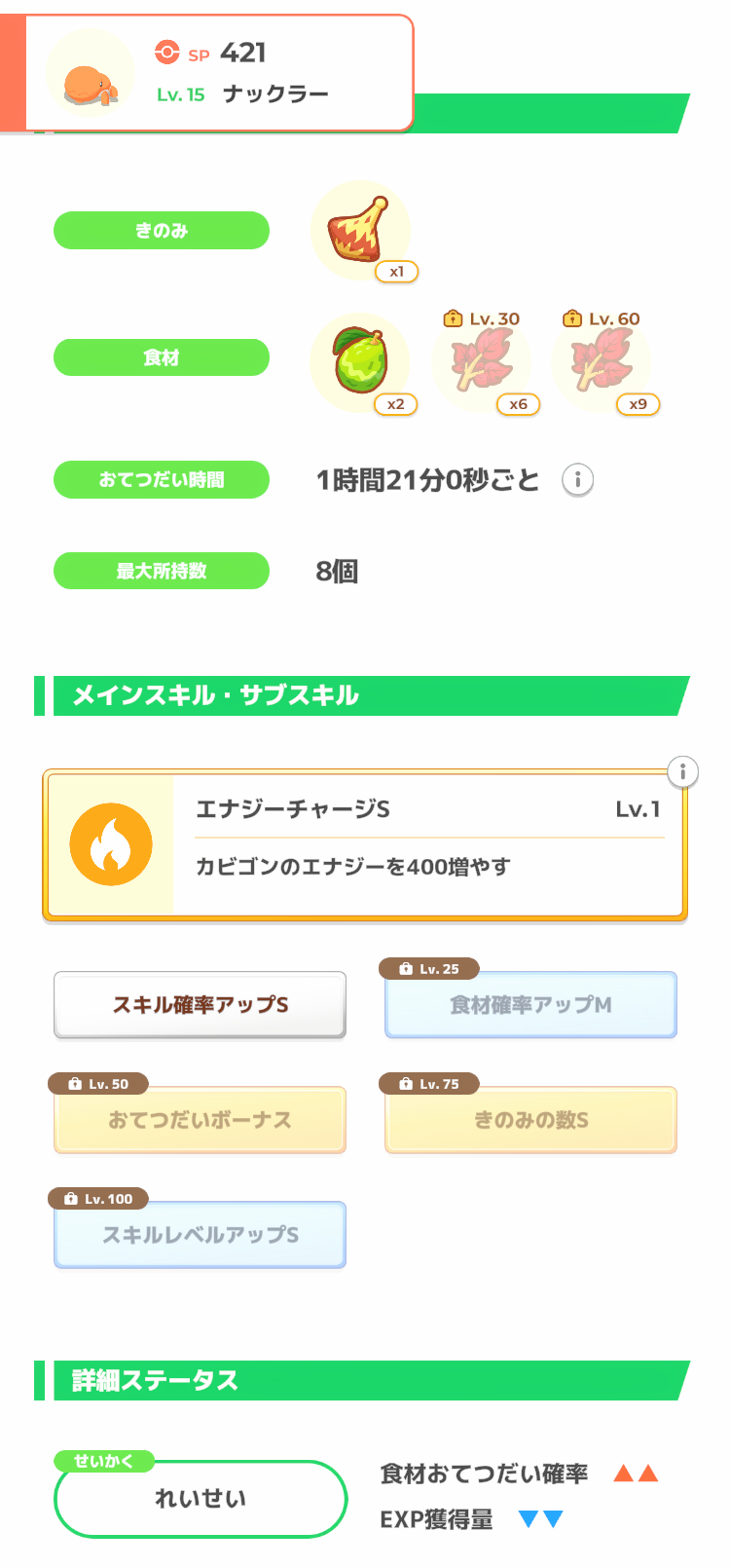Select スキル確率アップS sub skill
The image size is (730, 1568).
point(200,1005)
